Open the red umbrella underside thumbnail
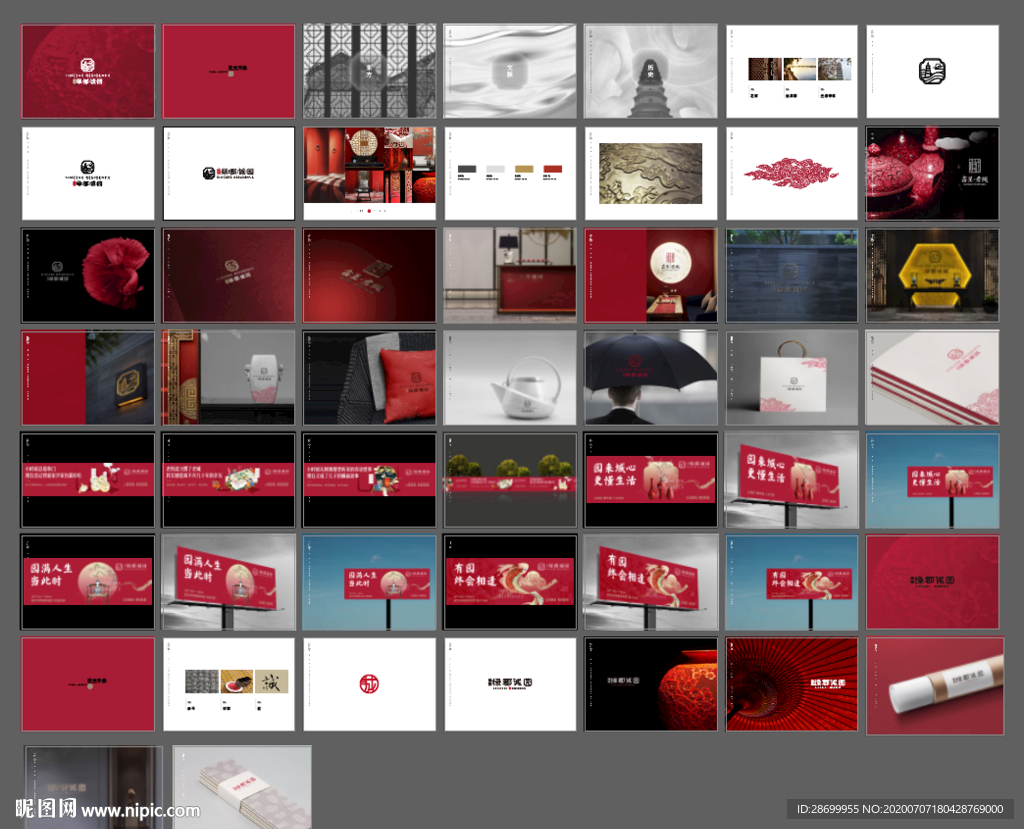 pos(792,684)
